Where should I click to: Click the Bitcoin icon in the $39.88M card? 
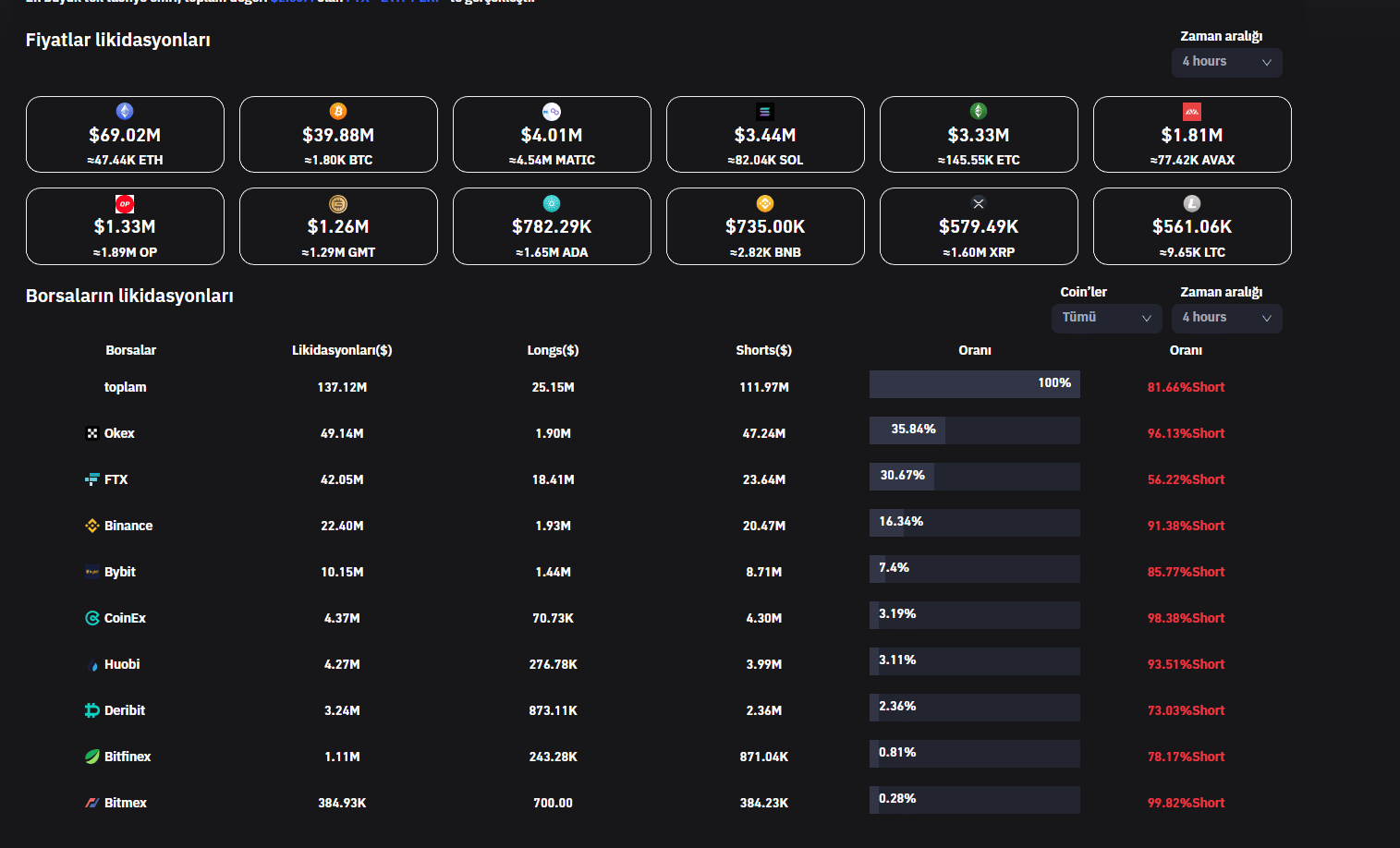[338, 111]
